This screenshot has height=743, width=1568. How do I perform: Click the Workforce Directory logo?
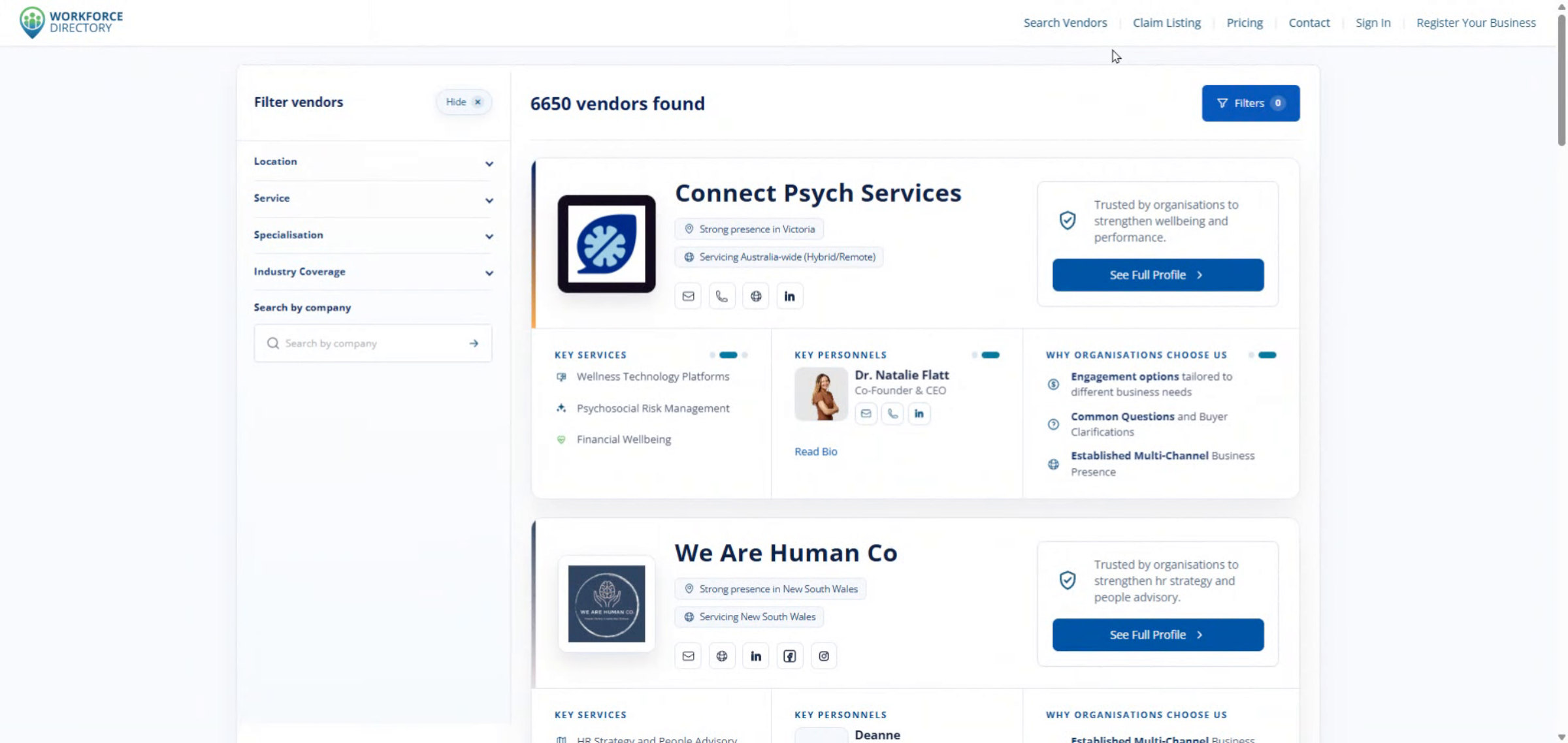pos(71,23)
